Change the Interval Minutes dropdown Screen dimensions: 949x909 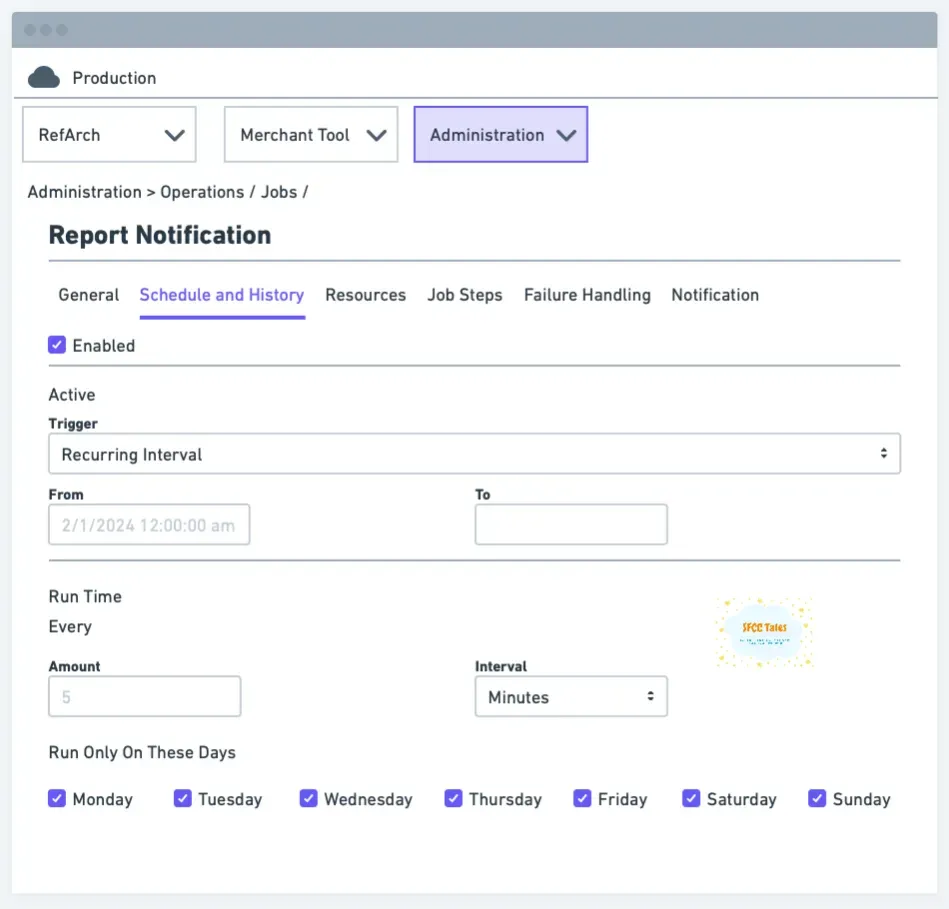coord(570,697)
